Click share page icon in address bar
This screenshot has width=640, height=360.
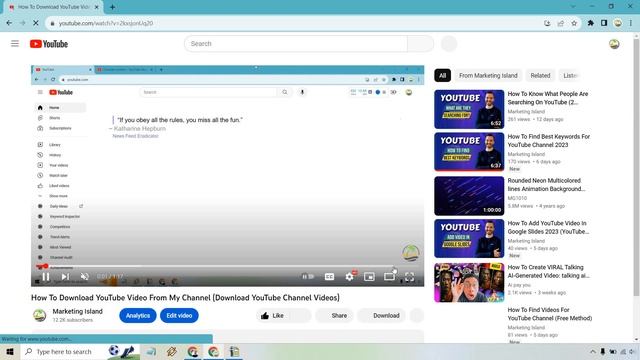click(560, 23)
